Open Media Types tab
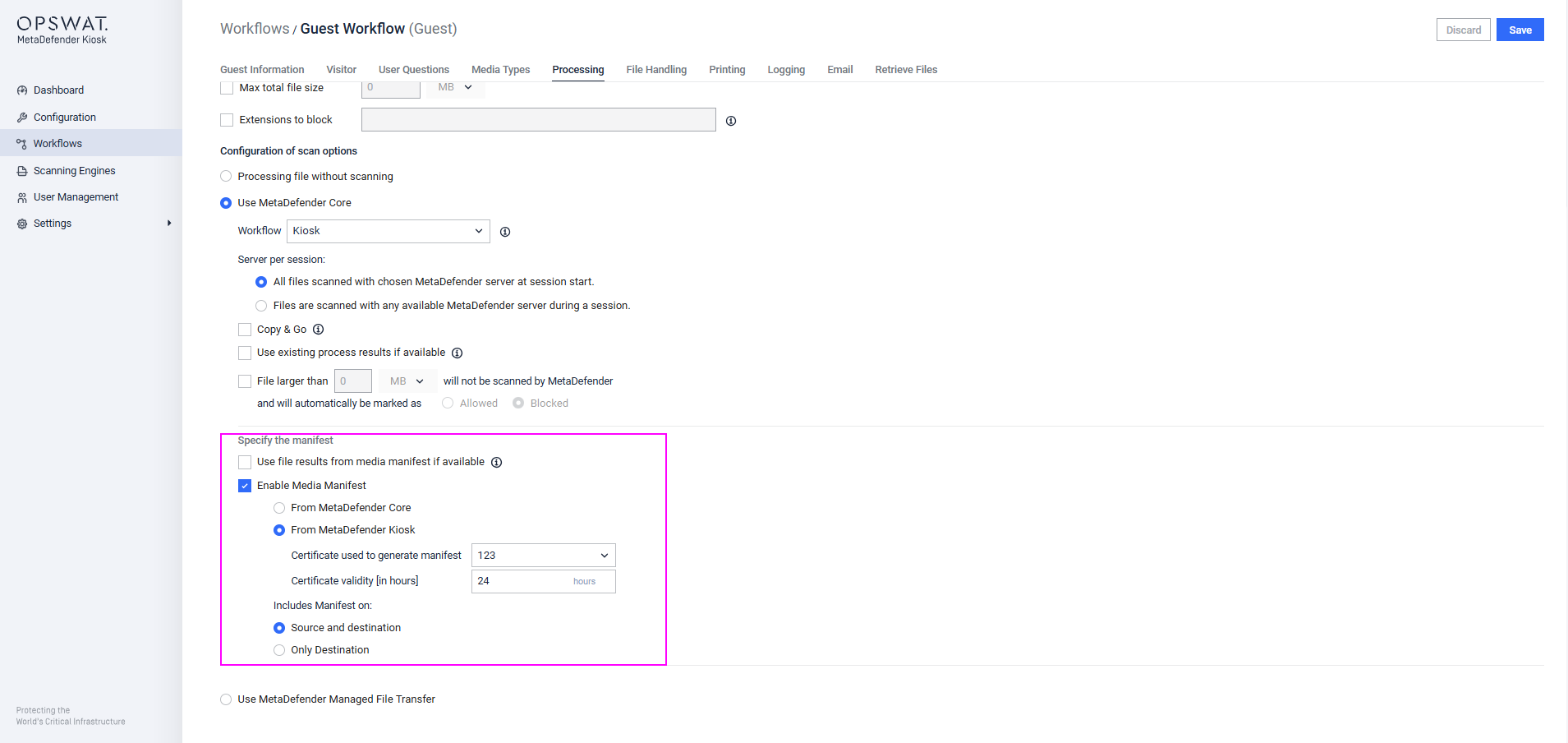The width and height of the screenshot is (1568, 743). click(501, 70)
